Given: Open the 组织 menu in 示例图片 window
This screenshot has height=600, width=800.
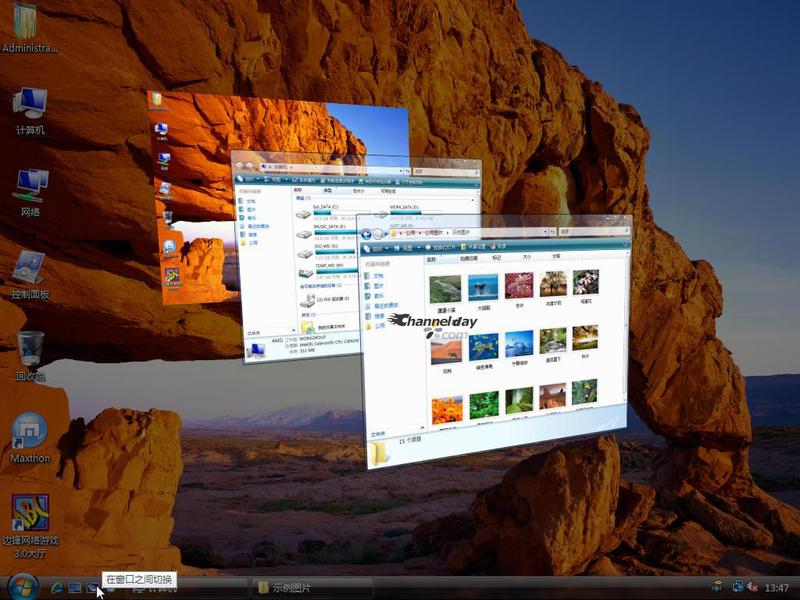Looking at the screenshot, I should pyautogui.click(x=378, y=248).
